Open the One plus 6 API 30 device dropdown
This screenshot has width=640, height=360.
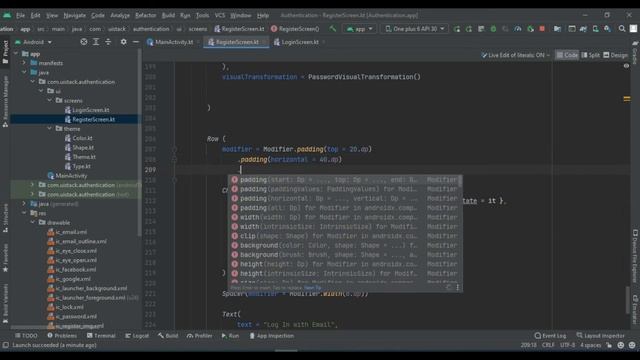tap(415, 29)
